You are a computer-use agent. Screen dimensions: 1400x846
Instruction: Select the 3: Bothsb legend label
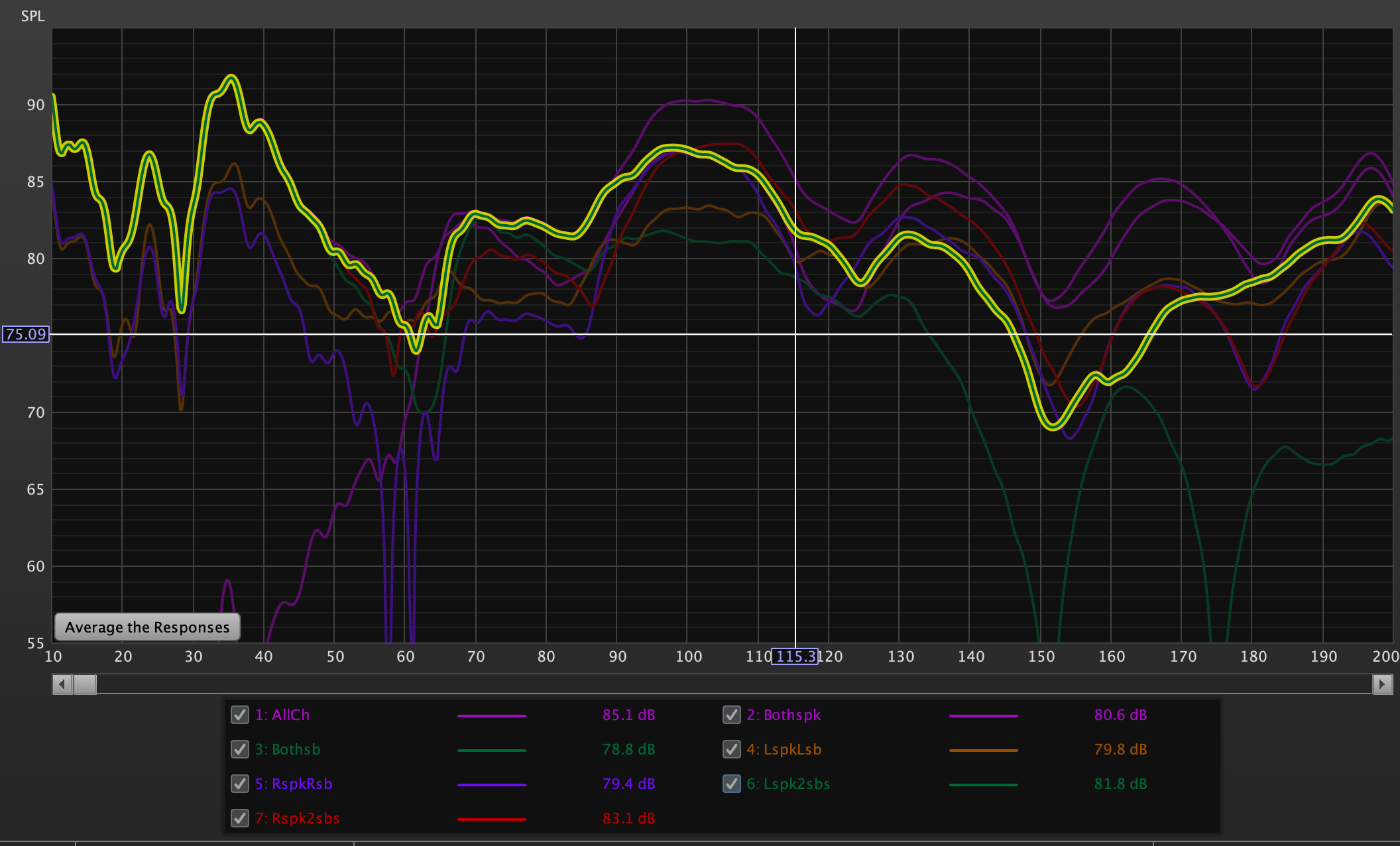(288, 749)
